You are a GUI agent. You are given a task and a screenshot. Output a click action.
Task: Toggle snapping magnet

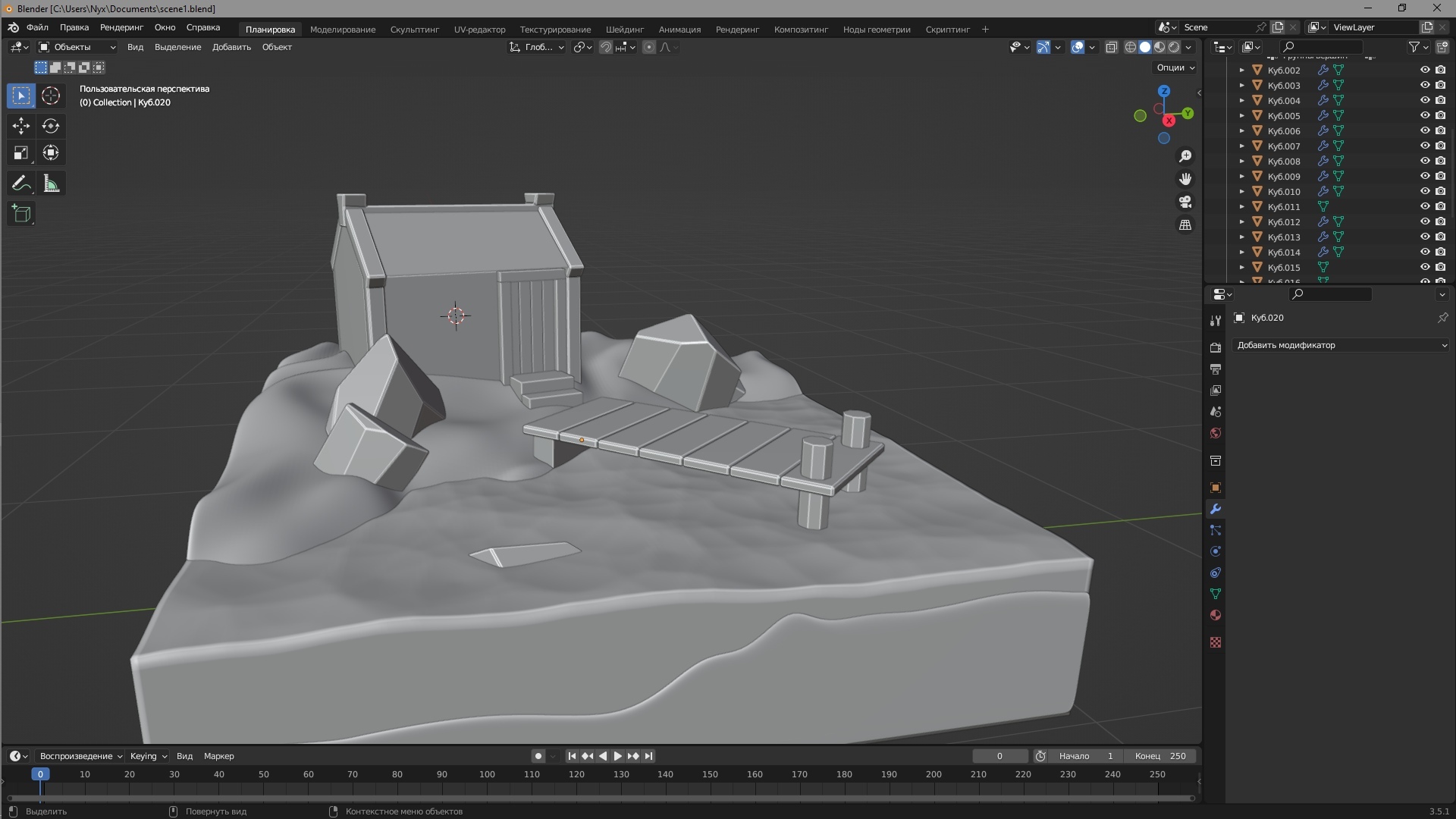[605, 47]
